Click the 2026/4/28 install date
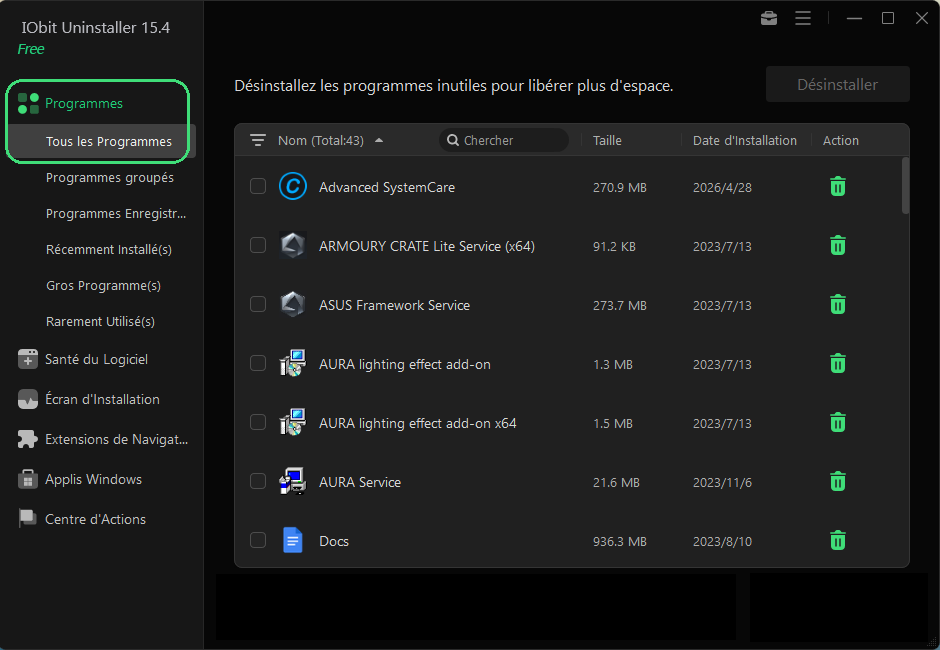The height and width of the screenshot is (650, 940). click(x=722, y=188)
